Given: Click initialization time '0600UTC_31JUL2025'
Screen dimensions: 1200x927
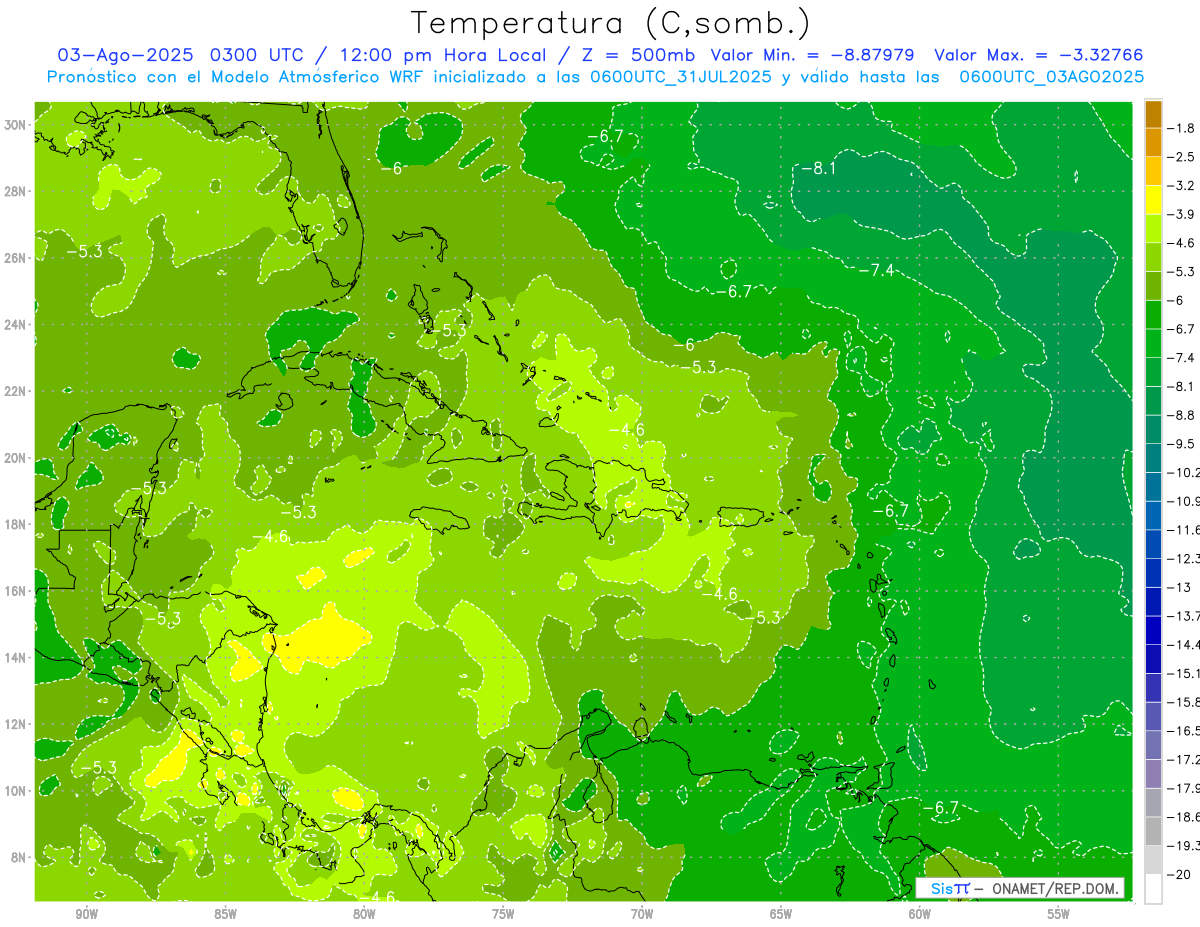Looking at the screenshot, I should coord(681,76).
